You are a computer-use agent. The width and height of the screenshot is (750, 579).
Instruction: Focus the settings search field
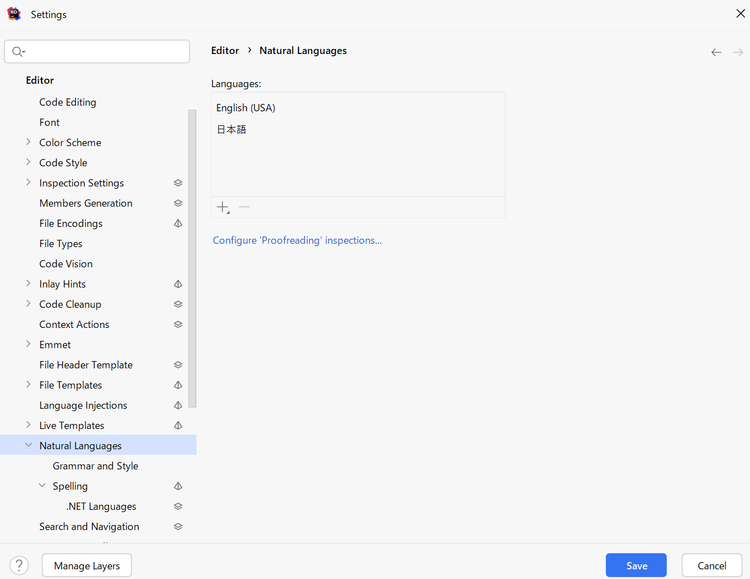tap(97, 51)
